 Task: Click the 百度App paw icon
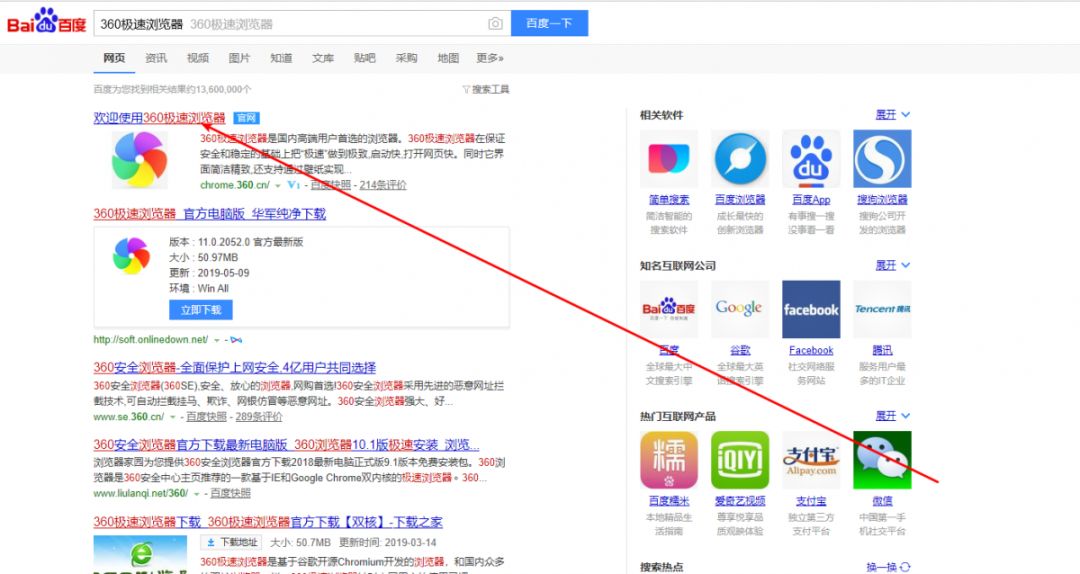point(811,159)
